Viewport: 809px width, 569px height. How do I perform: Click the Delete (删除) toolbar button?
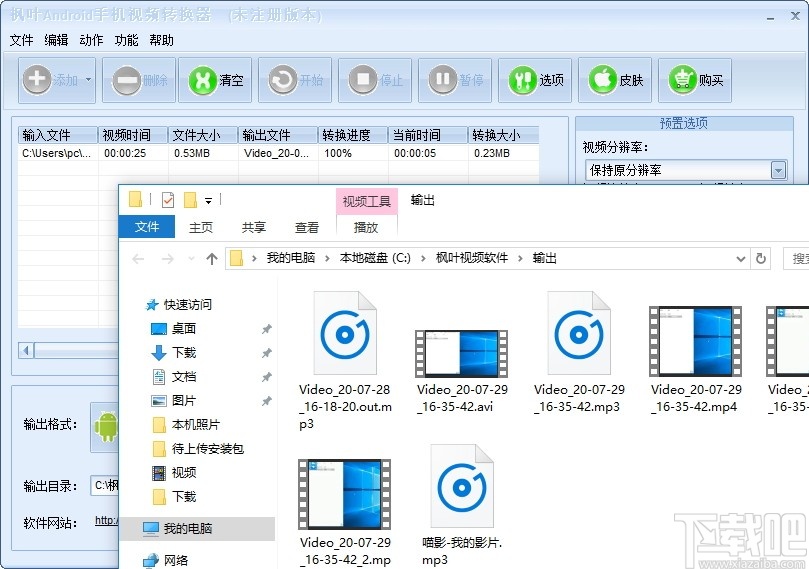(x=139, y=80)
